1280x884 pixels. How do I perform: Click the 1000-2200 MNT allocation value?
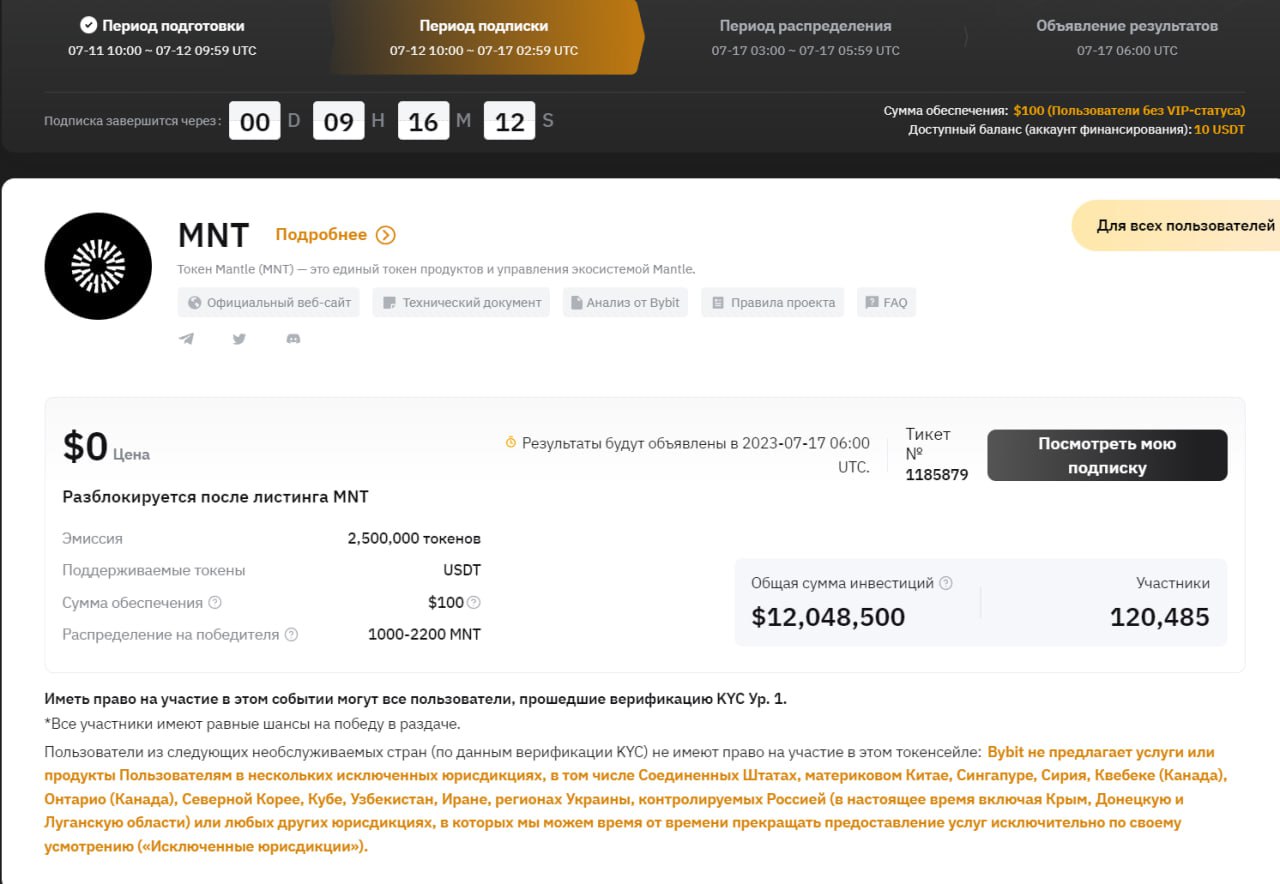point(424,634)
